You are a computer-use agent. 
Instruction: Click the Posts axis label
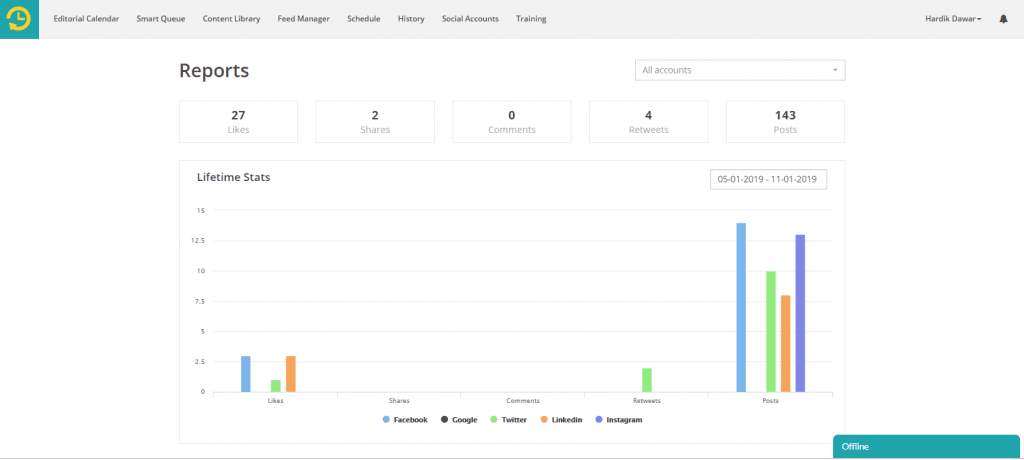771,401
